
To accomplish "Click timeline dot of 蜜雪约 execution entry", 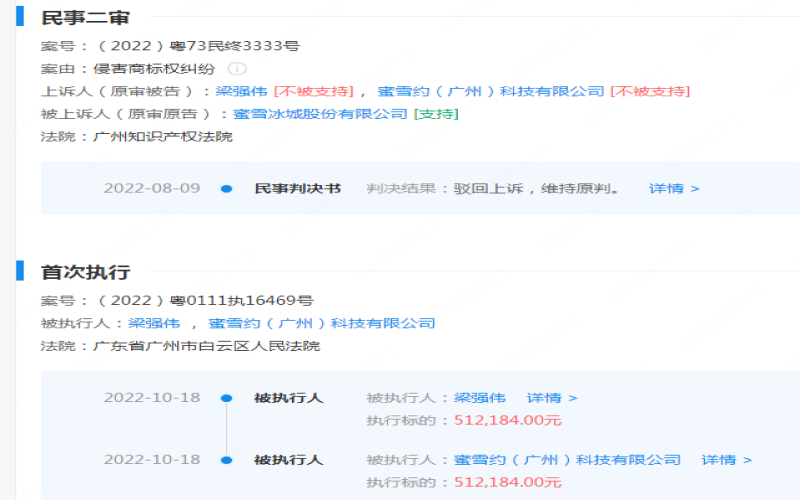I will coord(227,460).
